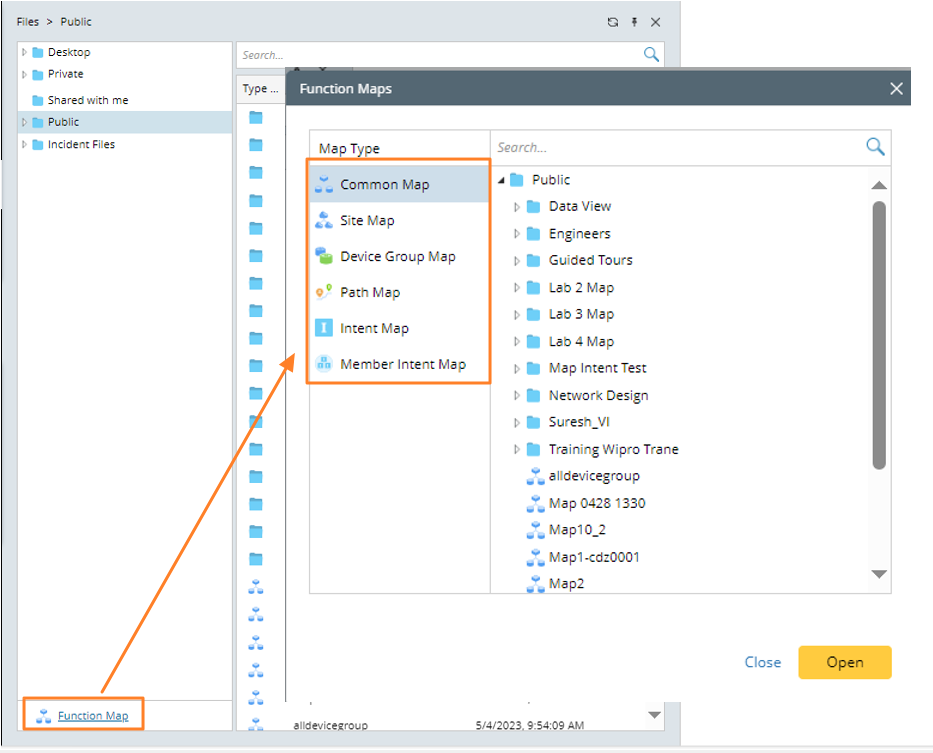
Task: Select the Member Intent Map icon
Action: pos(323,364)
